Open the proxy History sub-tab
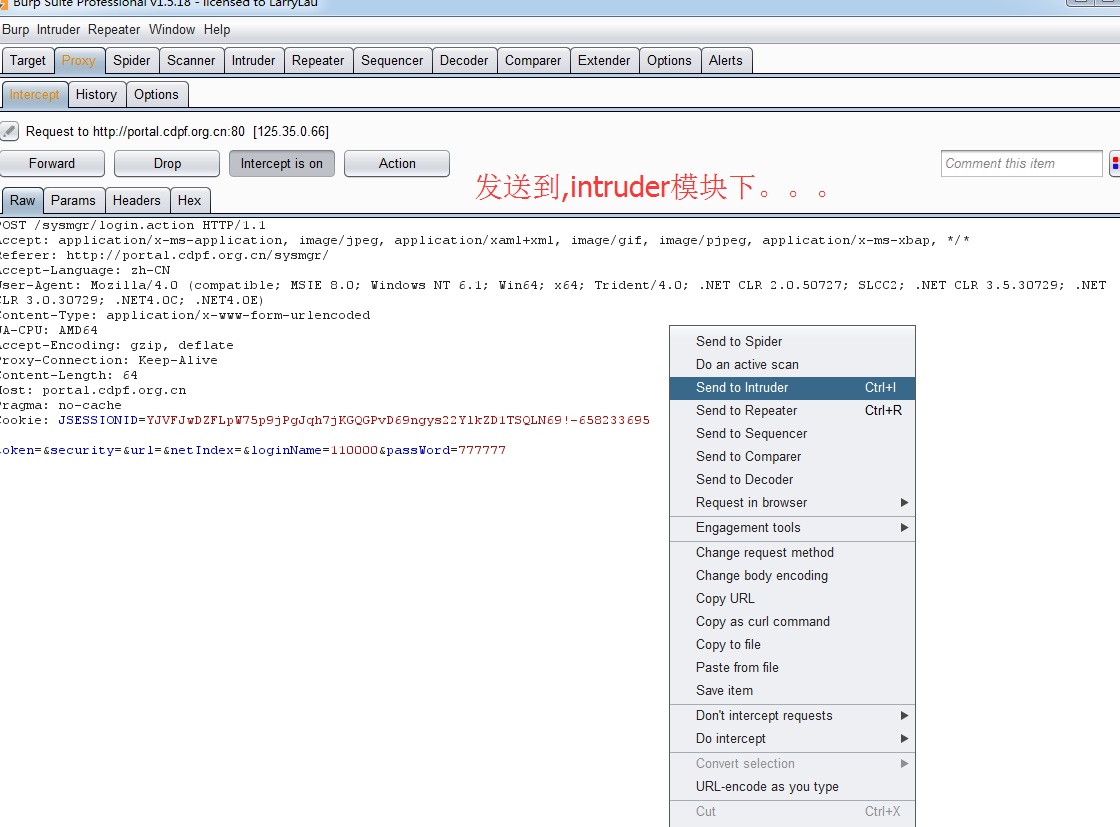The image size is (1120, 827). (x=96, y=94)
